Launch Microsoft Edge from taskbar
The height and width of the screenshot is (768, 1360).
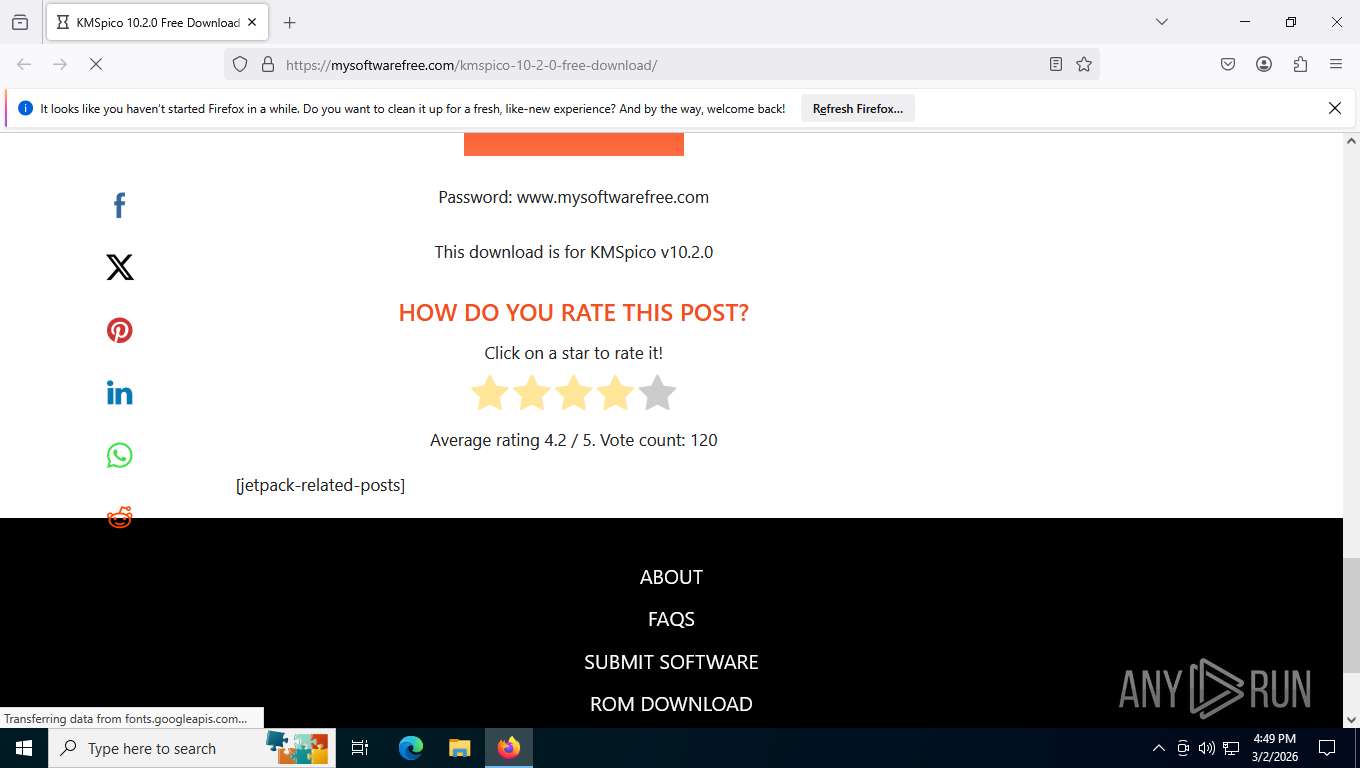[x=411, y=748]
